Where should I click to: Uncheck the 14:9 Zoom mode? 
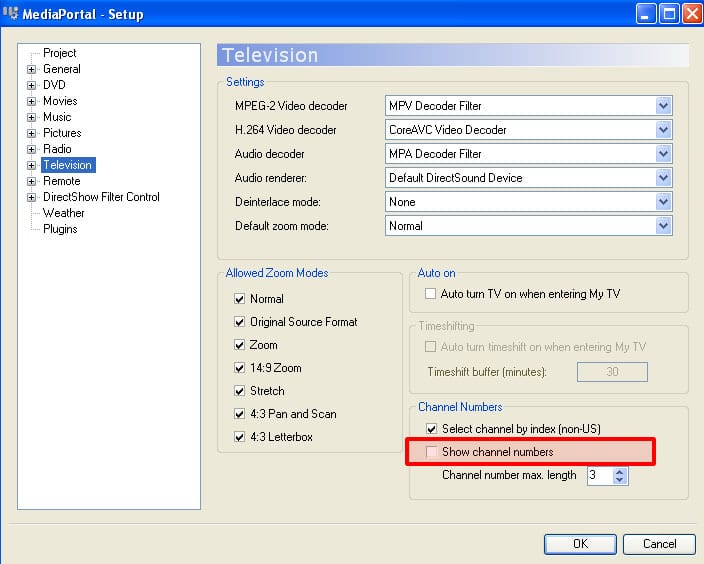pos(239,368)
